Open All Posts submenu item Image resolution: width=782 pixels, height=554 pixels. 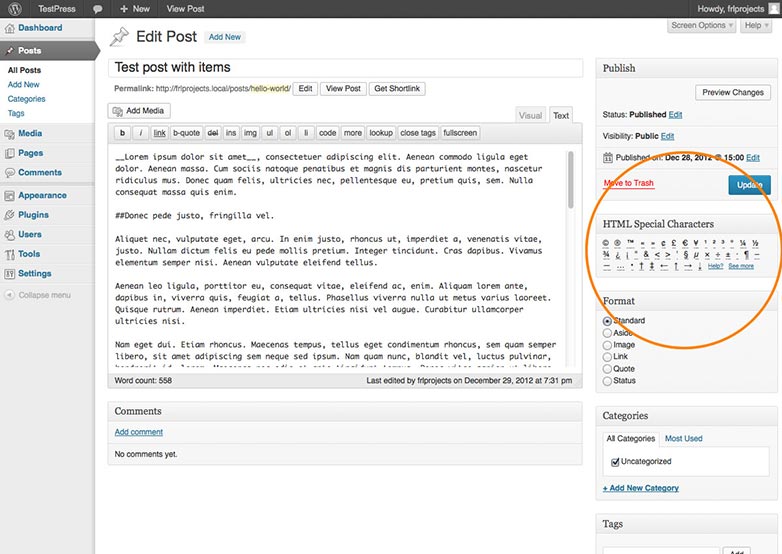[24, 70]
